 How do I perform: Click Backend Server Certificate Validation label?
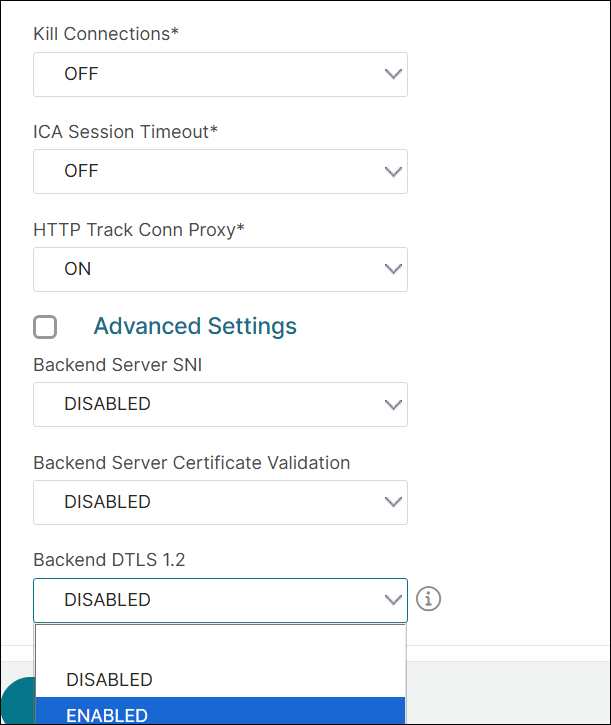pos(192,463)
